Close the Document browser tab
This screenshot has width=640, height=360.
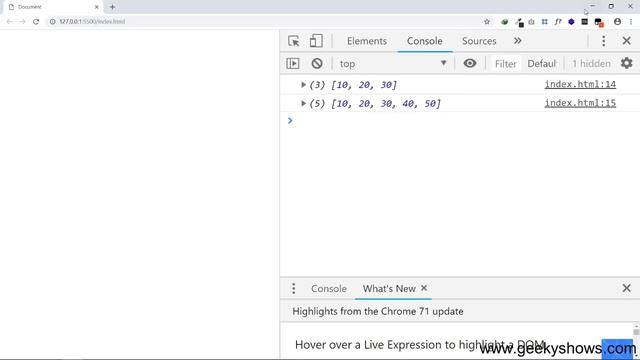tap(97, 7)
